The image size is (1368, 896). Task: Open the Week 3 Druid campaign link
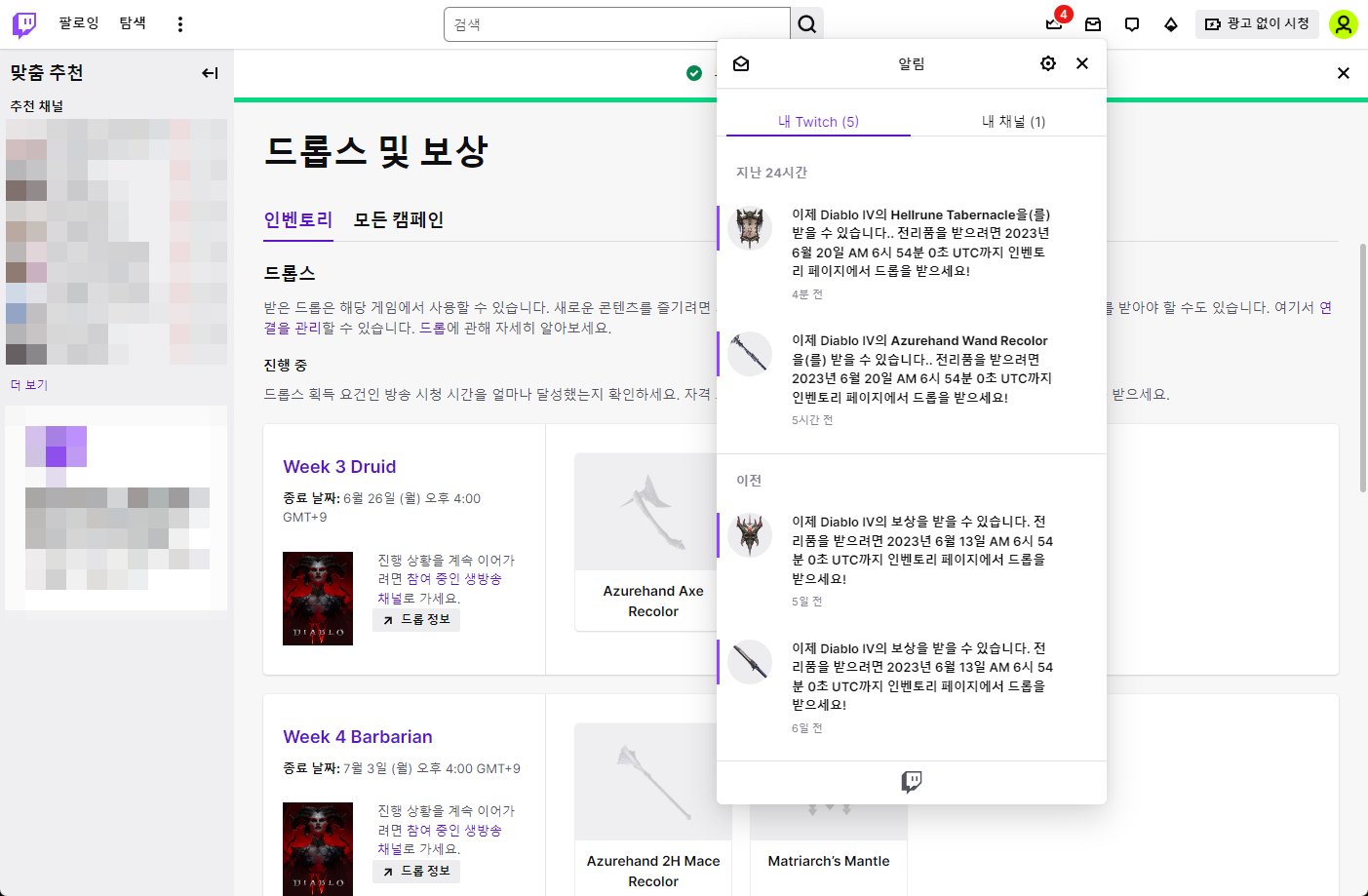pos(339,467)
